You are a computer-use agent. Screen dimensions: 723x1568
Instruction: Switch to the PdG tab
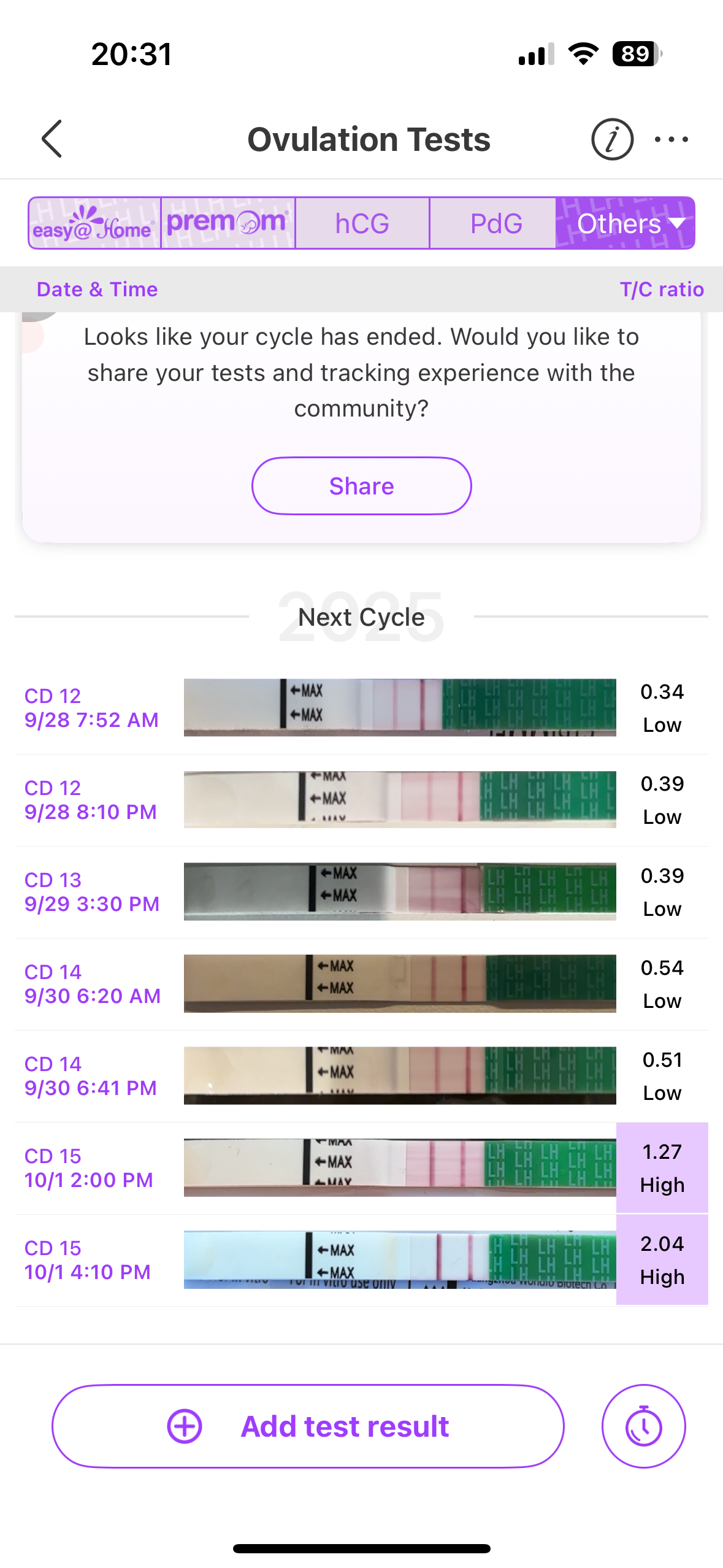(x=495, y=223)
